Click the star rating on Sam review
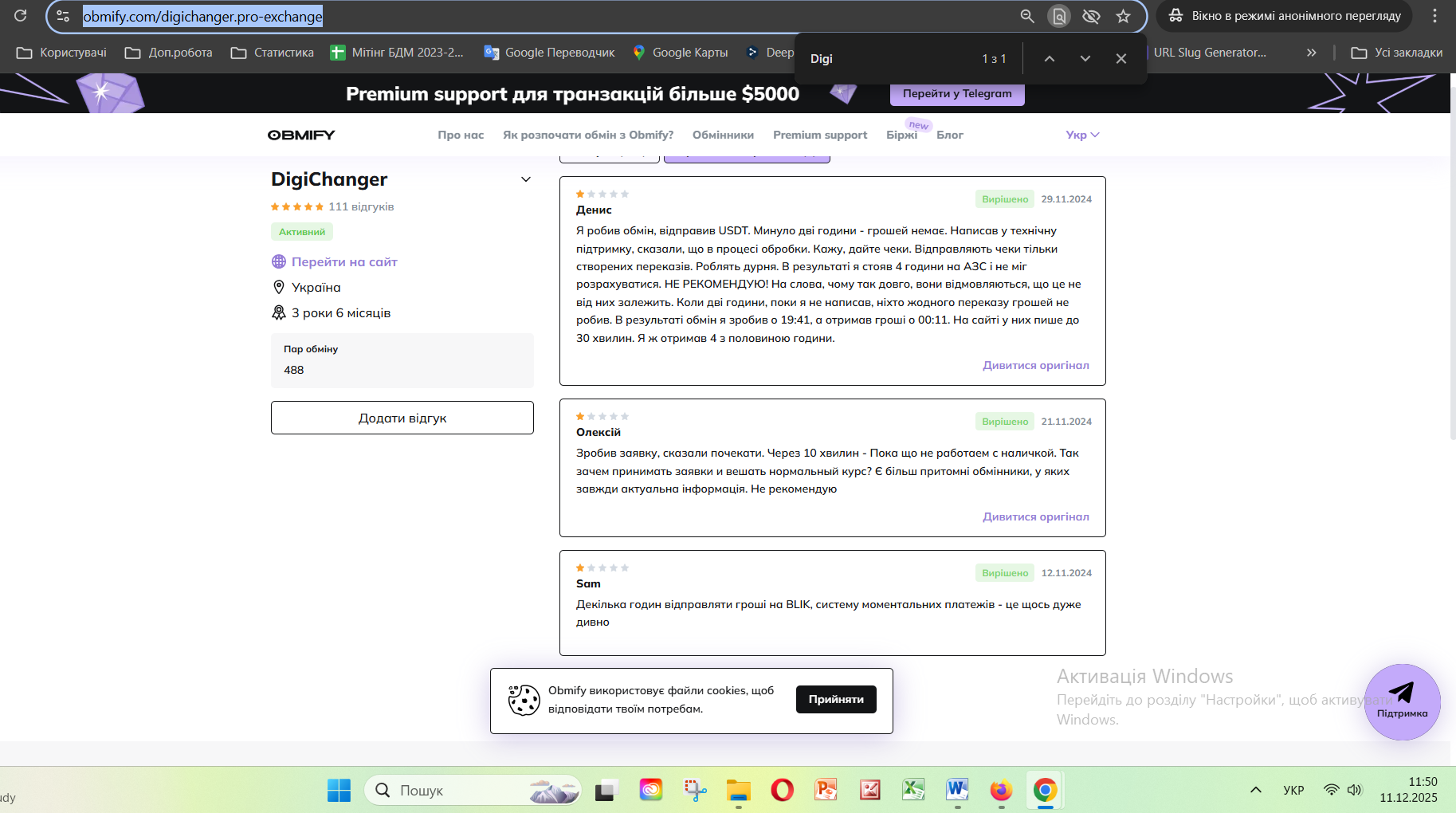 [x=602, y=568]
